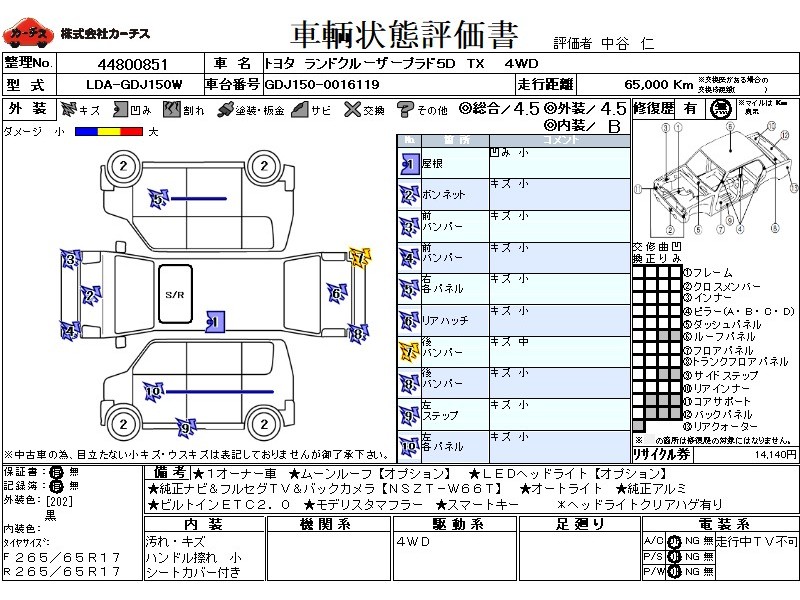The image size is (800, 600).
Task: Click scratch marker 9 on the left step diagram
Action: pos(186,428)
